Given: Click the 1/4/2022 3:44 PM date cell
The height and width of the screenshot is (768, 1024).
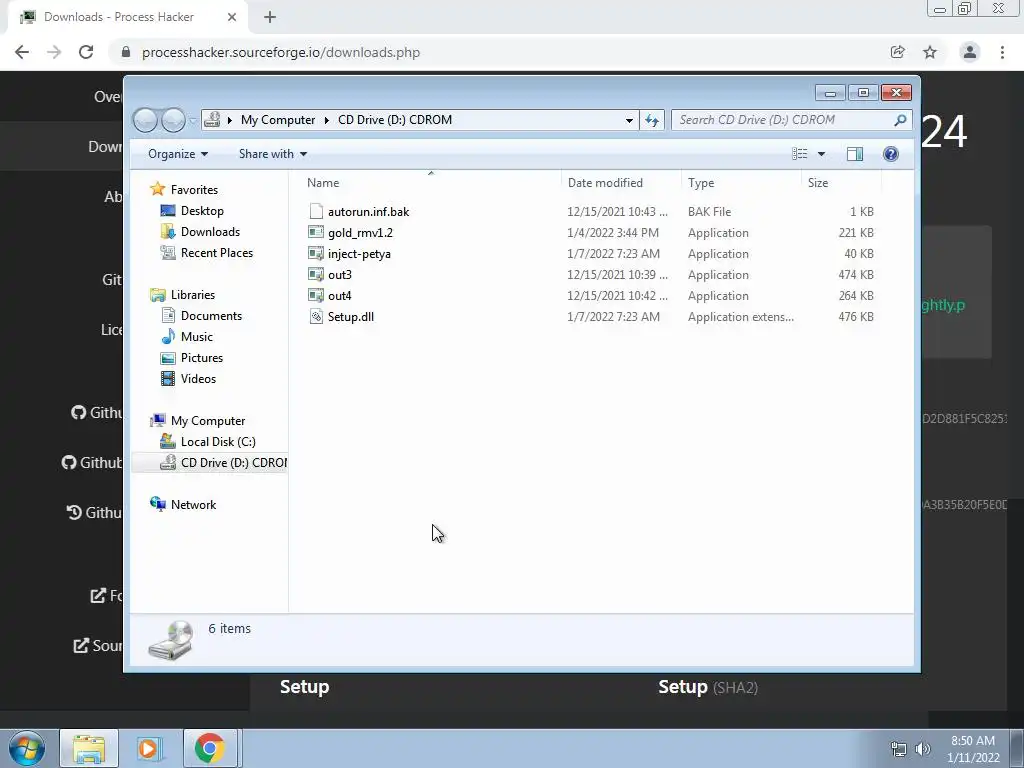Looking at the screenshot, I should point(613,232).
